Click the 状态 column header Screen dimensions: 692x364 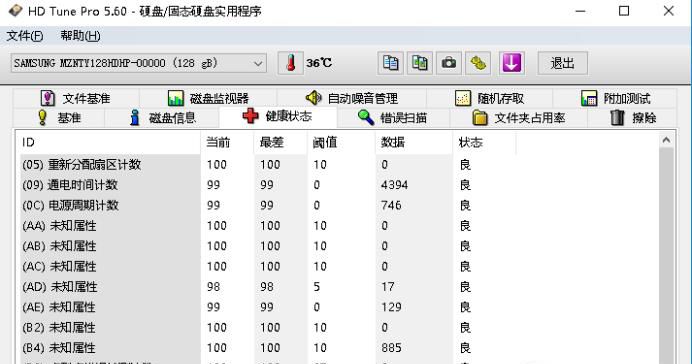(x=484, y=142)
